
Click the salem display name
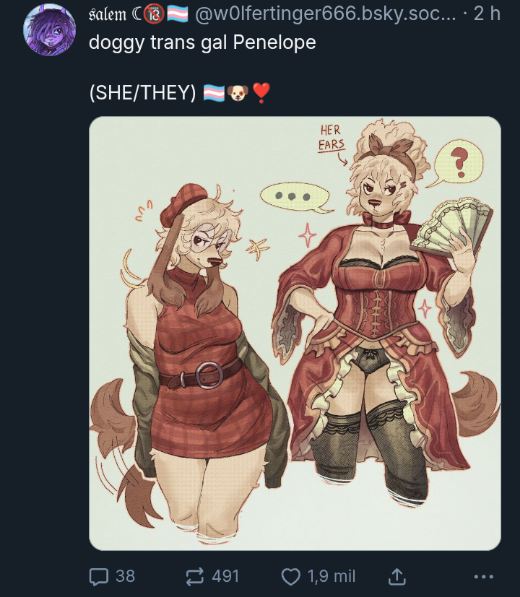107,14
